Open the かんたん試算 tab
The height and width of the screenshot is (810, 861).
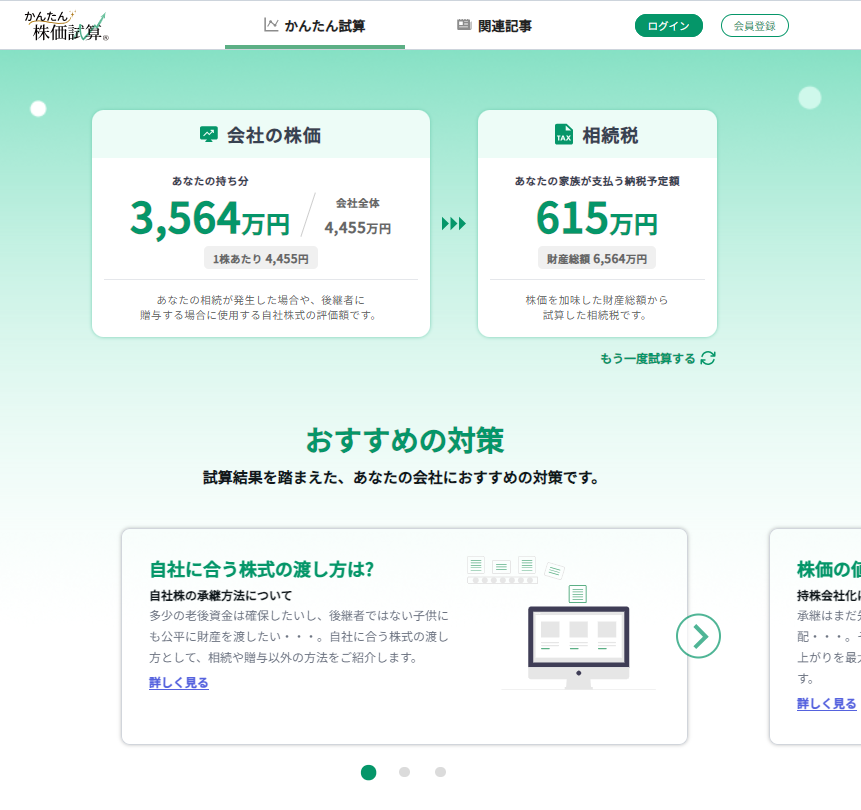pyautogui.click(x=314, y=25)
